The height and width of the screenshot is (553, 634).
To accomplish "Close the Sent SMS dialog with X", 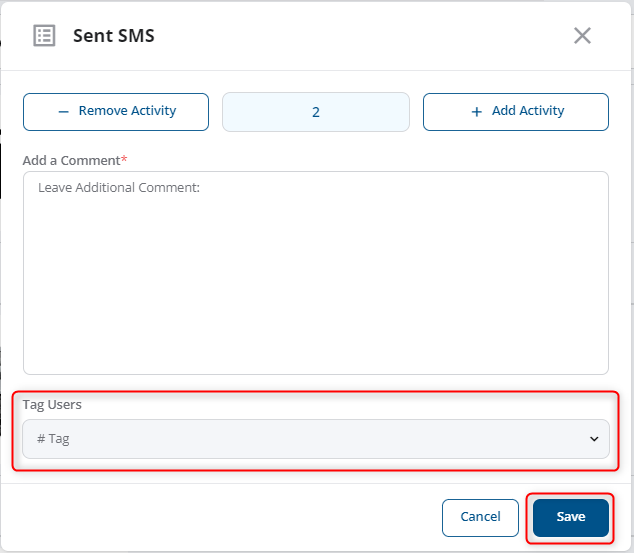I will (582, 36).
